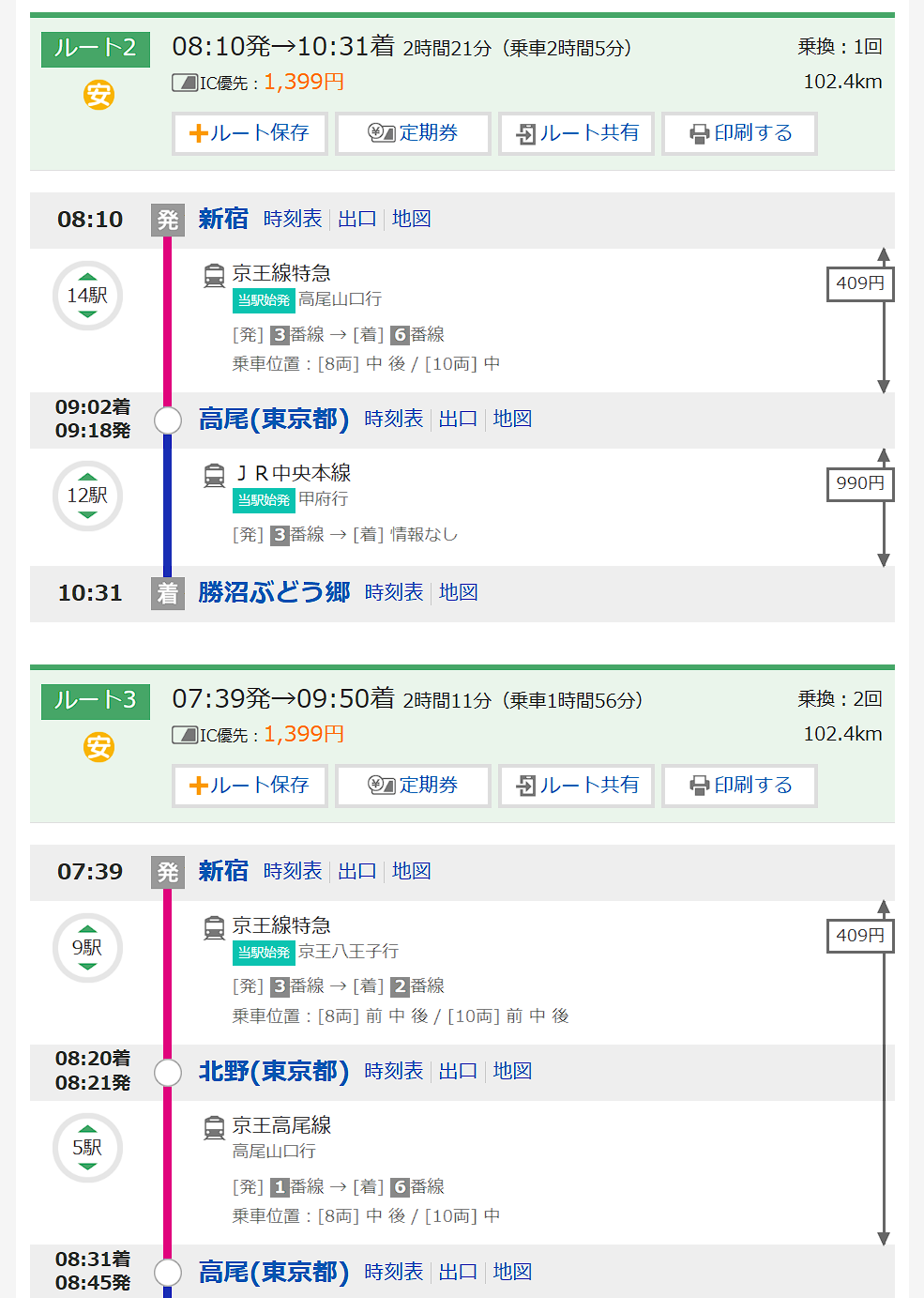Click the 発 departure marker at 08:10 新宿
924x1298 pixels.
167,220
